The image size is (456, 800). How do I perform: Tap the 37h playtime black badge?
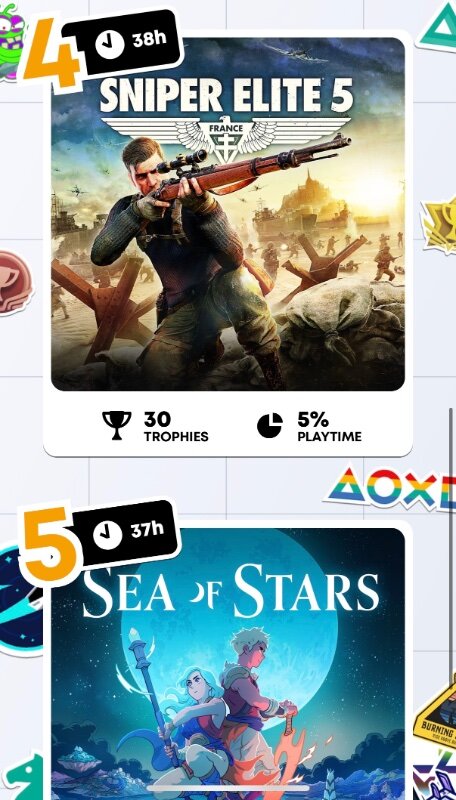125,533
